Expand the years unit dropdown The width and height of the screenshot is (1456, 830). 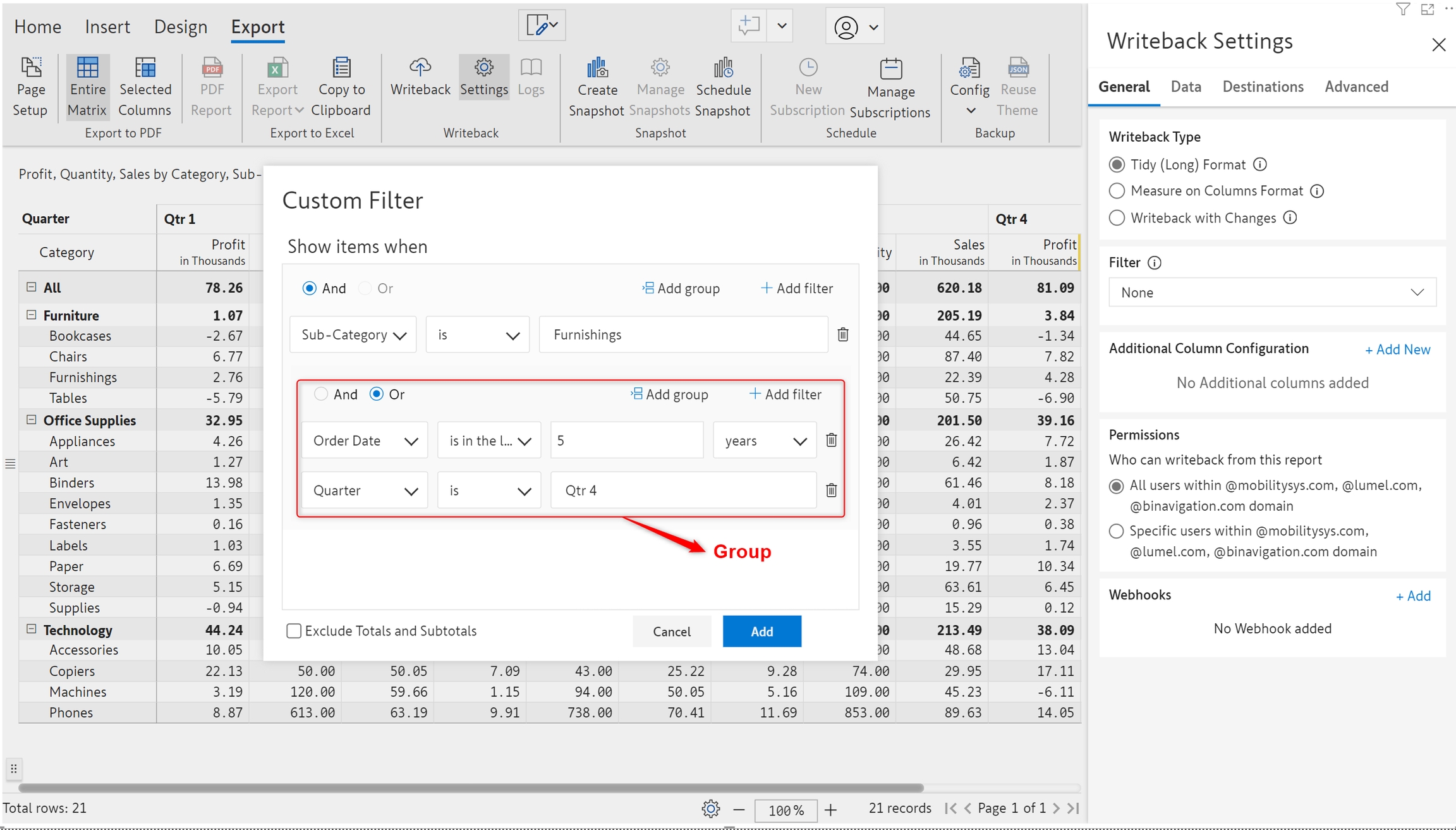coord(765,441)
